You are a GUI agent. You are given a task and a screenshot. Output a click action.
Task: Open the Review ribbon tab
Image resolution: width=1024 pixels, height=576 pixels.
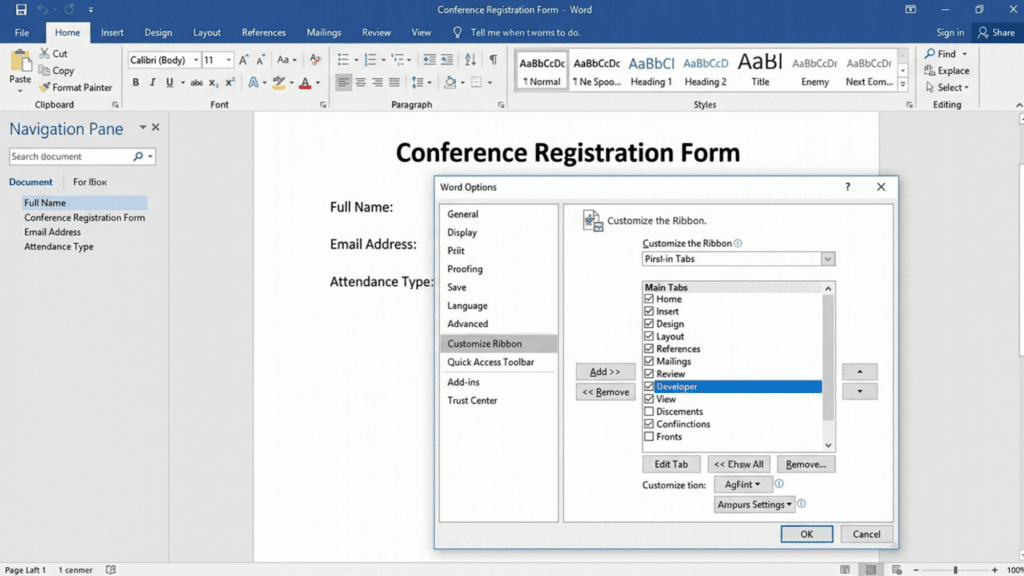[x=376, y=31]
